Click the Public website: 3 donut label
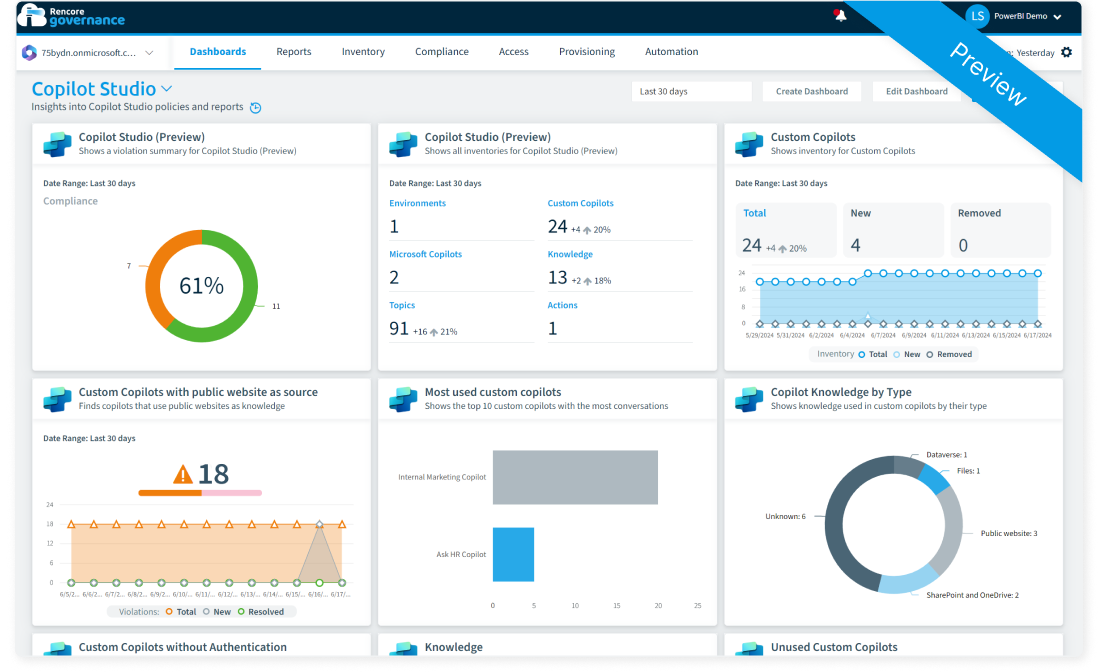The image size is (1098, 672). pos(1009,533)
